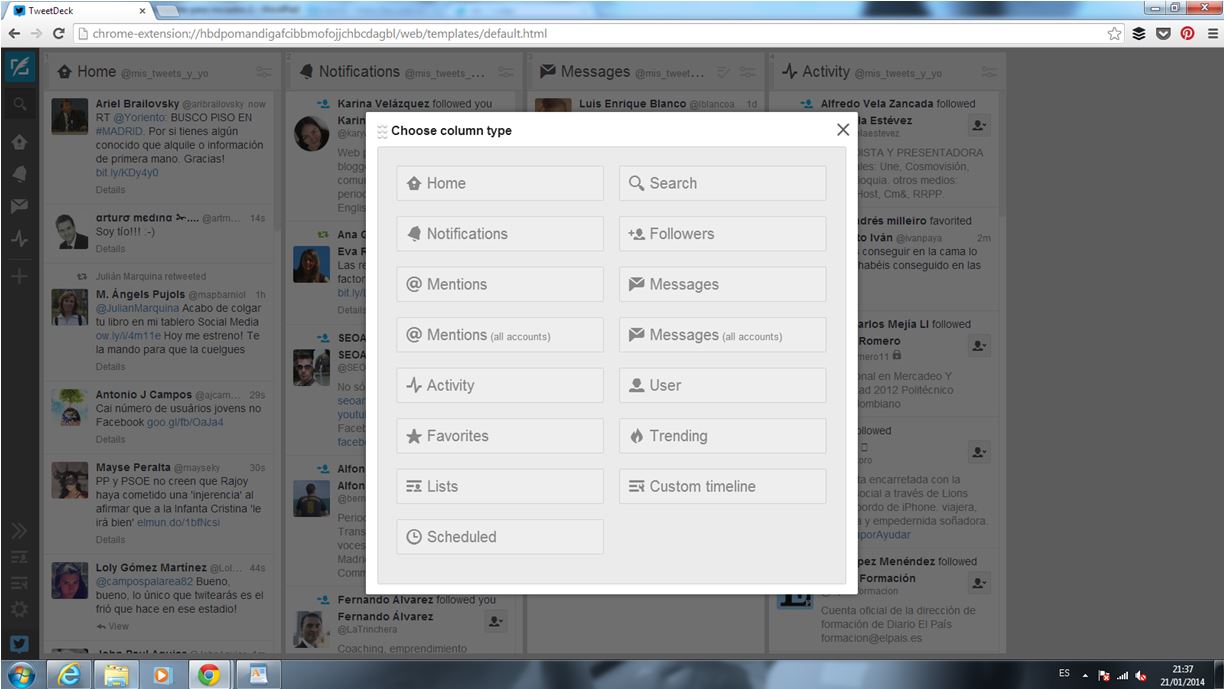The width and height of the screenshot is (1224, 689).
Task: Click the Chrome bookmark star icon
Action: (x=1114, y=33)
